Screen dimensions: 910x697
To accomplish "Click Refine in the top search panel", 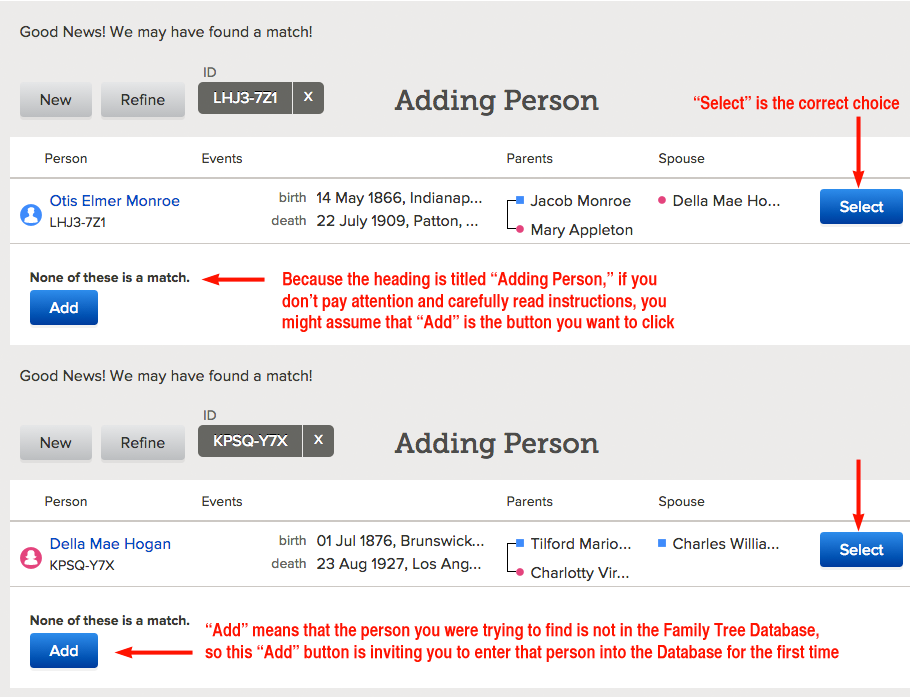I will click(143, 100).
